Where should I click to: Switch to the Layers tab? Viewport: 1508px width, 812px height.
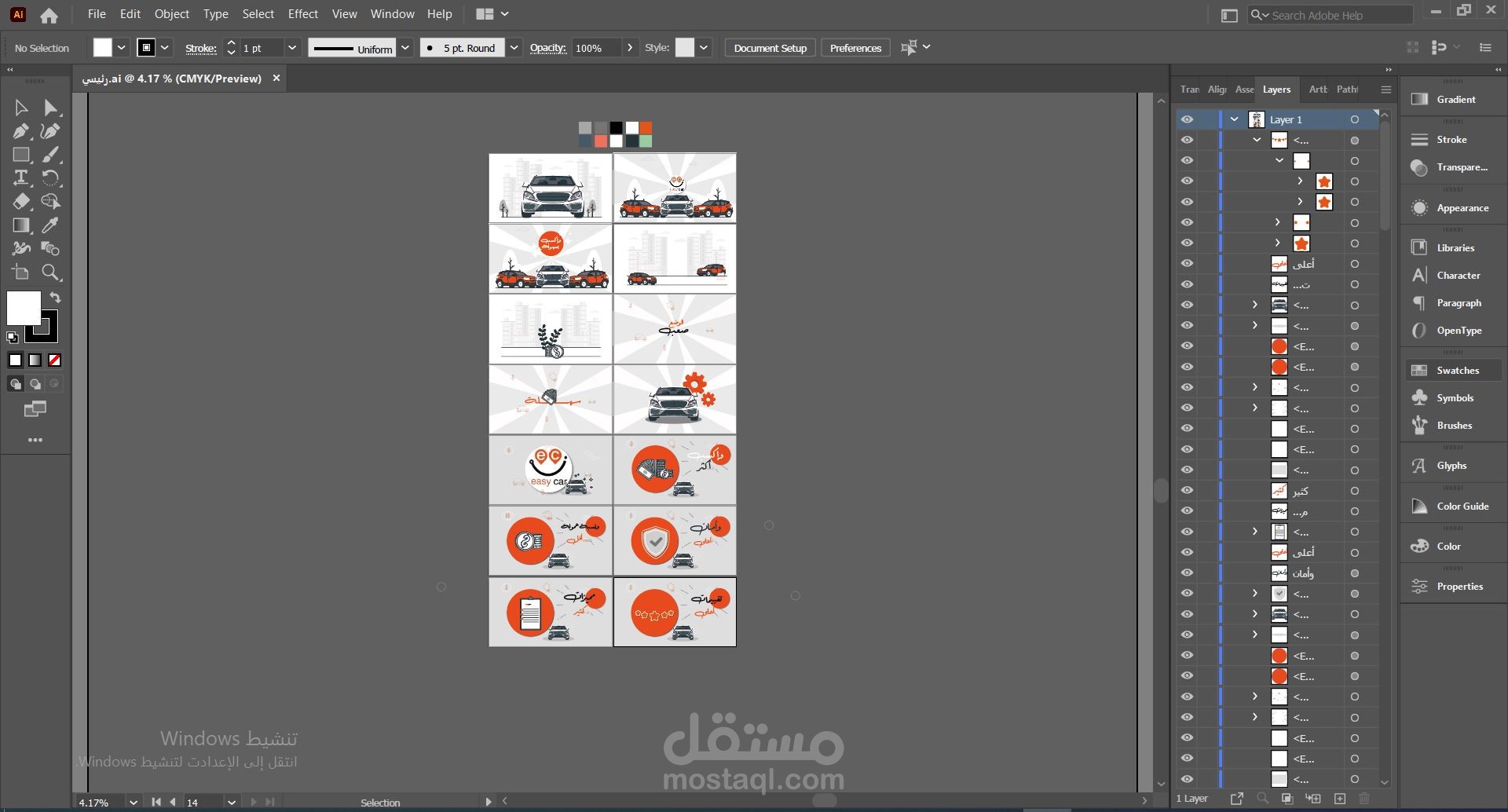click(x=1276, y=90)
